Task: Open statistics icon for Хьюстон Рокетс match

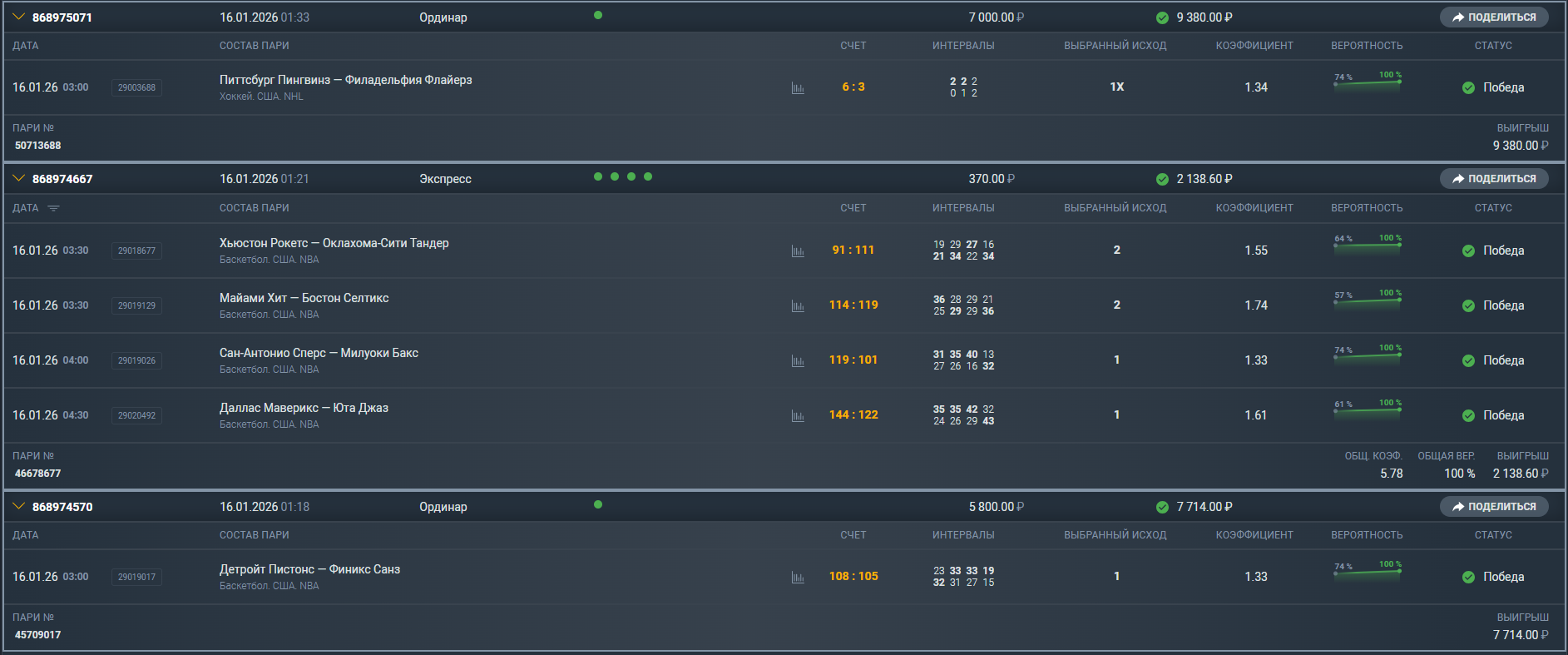Action: (798, 251)
